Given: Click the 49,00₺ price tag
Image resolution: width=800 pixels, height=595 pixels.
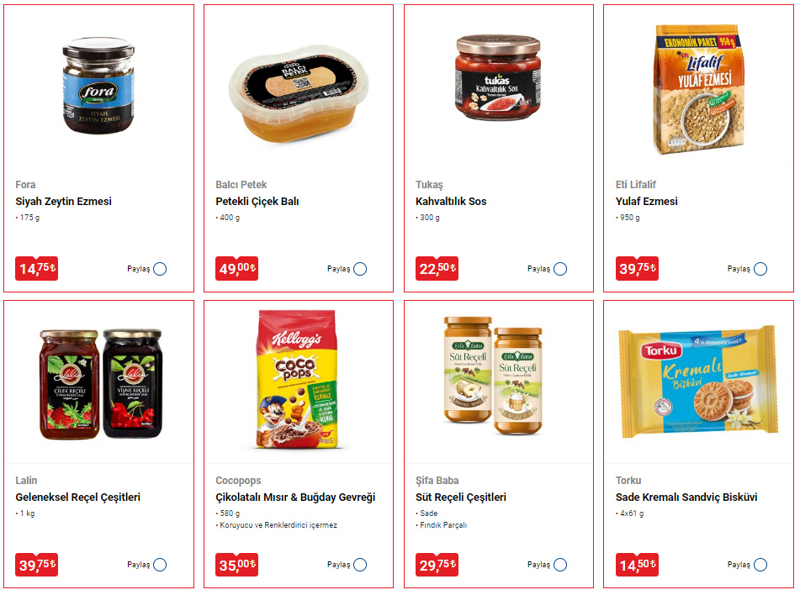Looking at the screenshot, I should click(237, 268).
